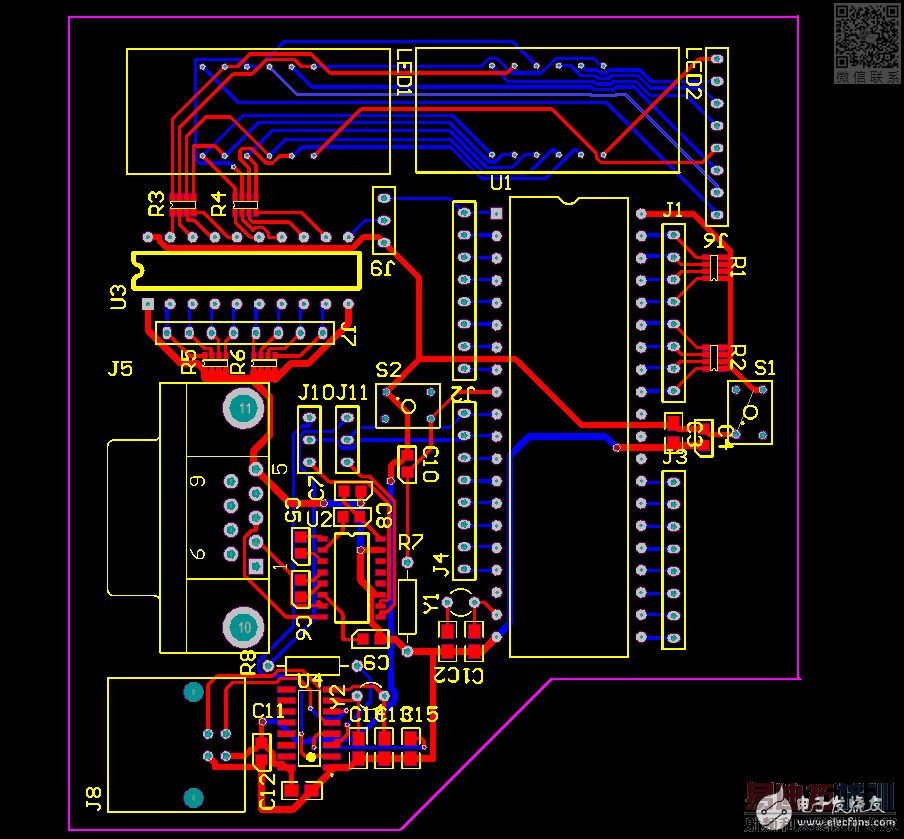Click the C11 capacitor label
Viewport: 904px width, 839px height.
click(268, 711)
